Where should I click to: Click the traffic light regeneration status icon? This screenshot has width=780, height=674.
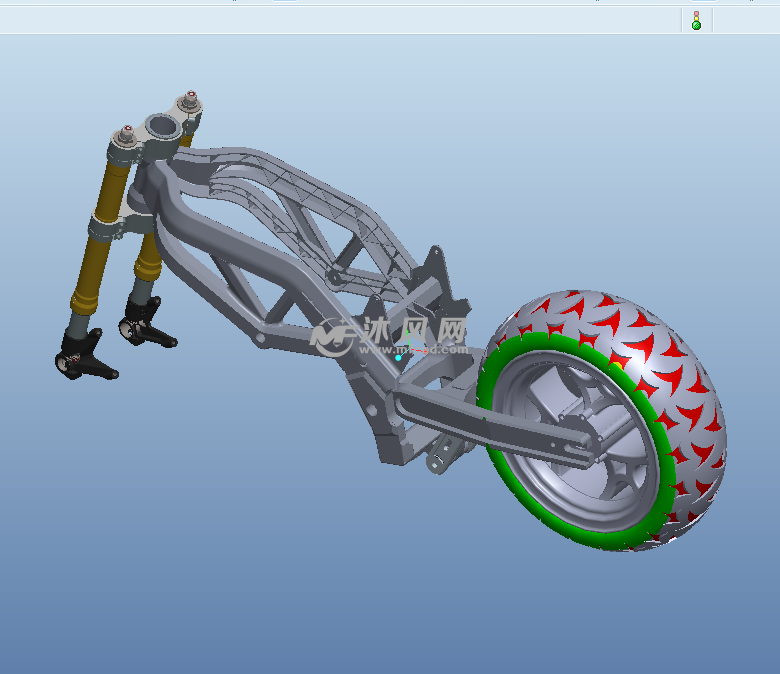pyautogui.click(x=696, y=20)
